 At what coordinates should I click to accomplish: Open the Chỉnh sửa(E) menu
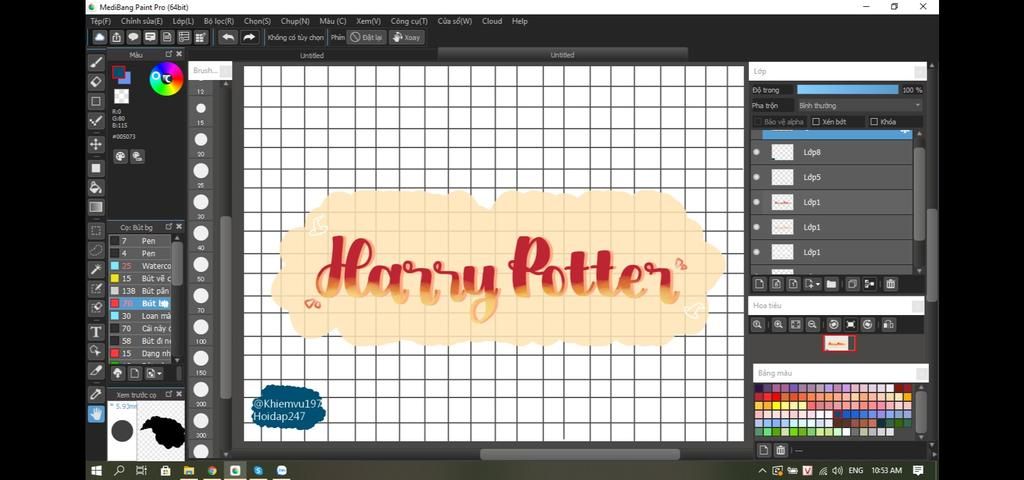click(142, 22)
